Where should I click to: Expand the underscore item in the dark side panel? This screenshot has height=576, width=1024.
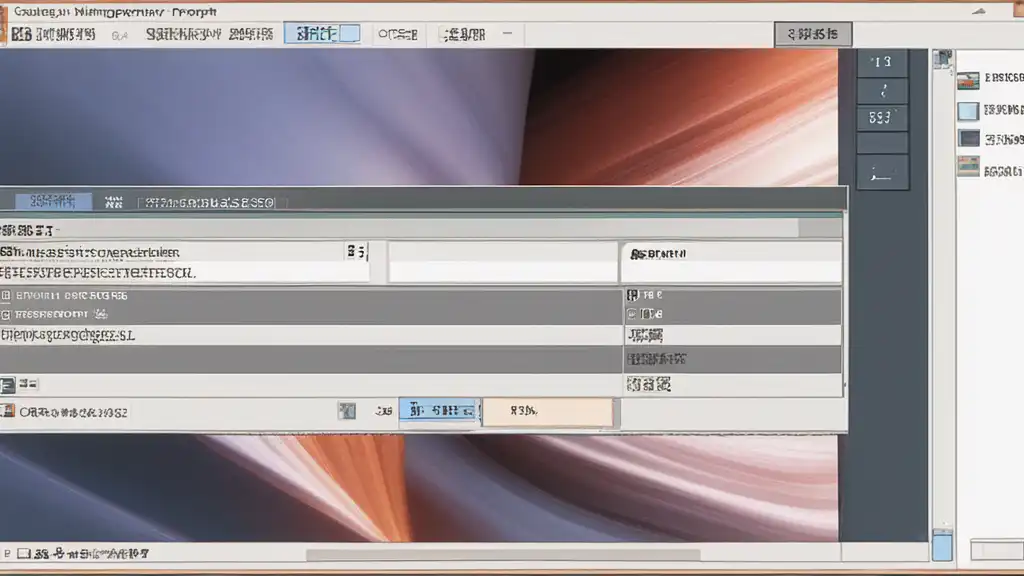tap(881, 173)
